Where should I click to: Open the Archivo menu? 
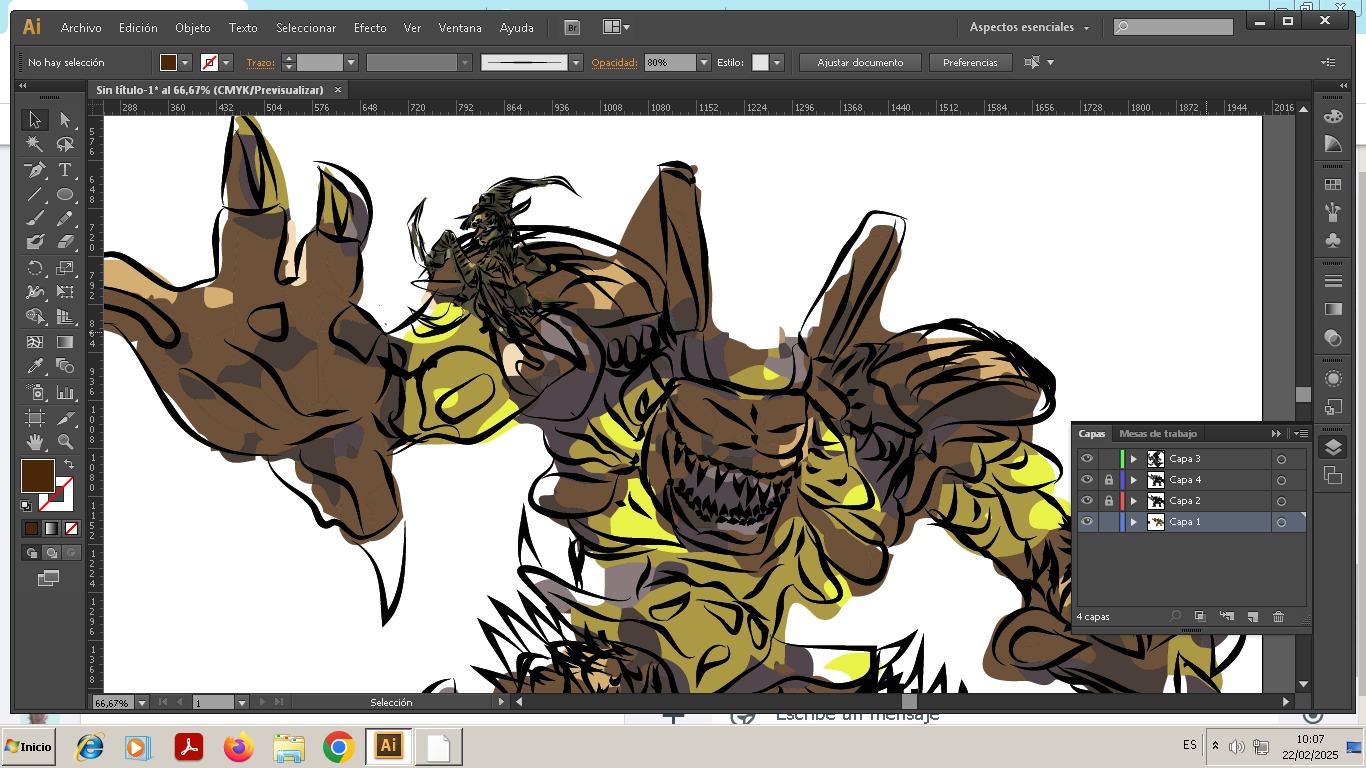[81, 28]
